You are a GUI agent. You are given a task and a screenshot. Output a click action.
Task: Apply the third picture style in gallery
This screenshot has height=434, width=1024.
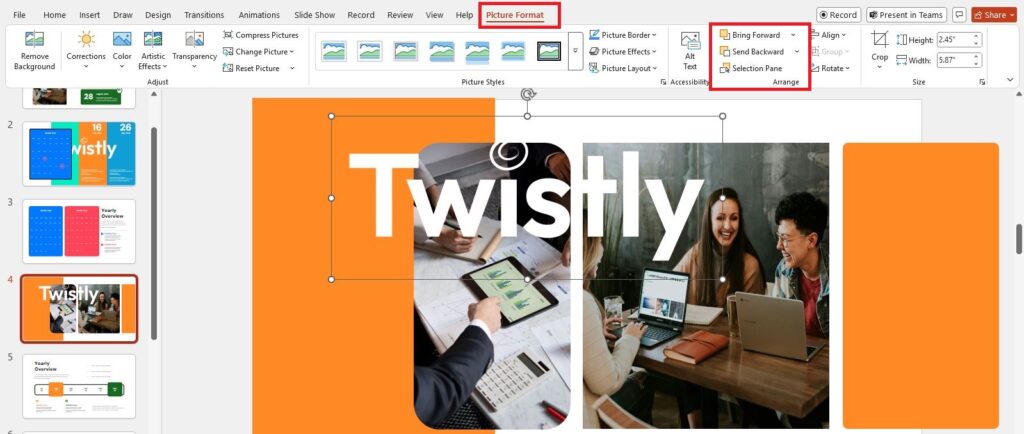coord(406,51)
